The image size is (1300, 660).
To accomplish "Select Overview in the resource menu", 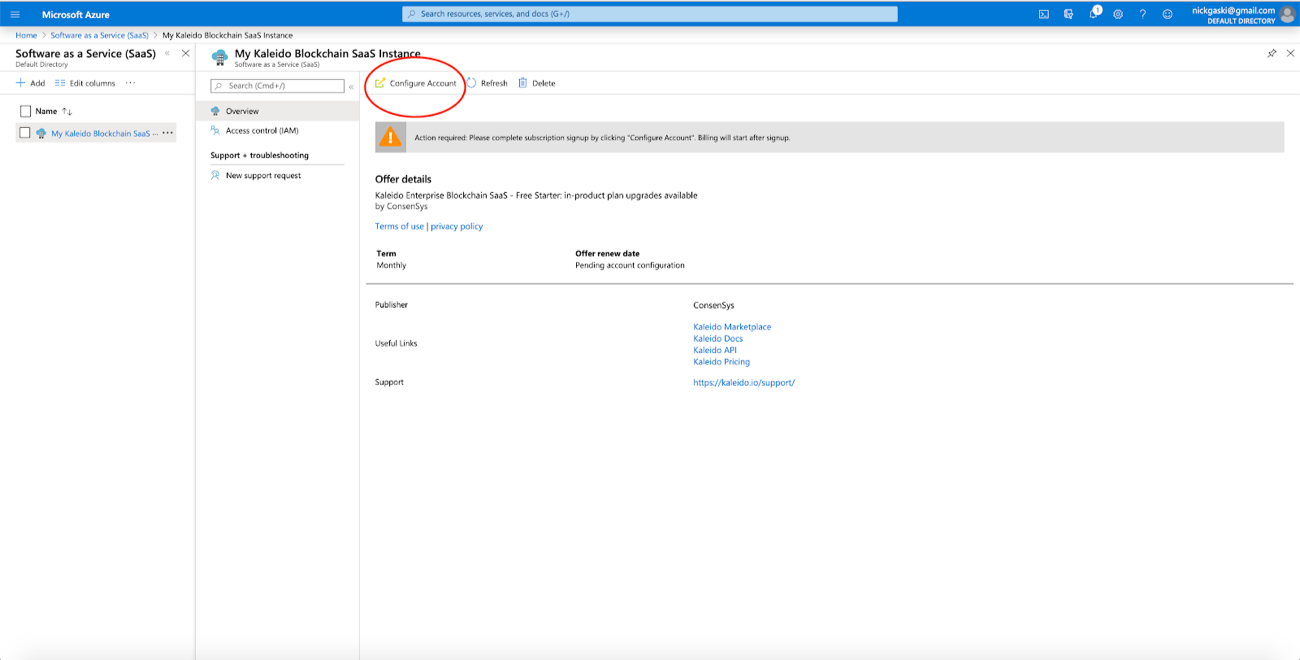I will click(277, 111).
